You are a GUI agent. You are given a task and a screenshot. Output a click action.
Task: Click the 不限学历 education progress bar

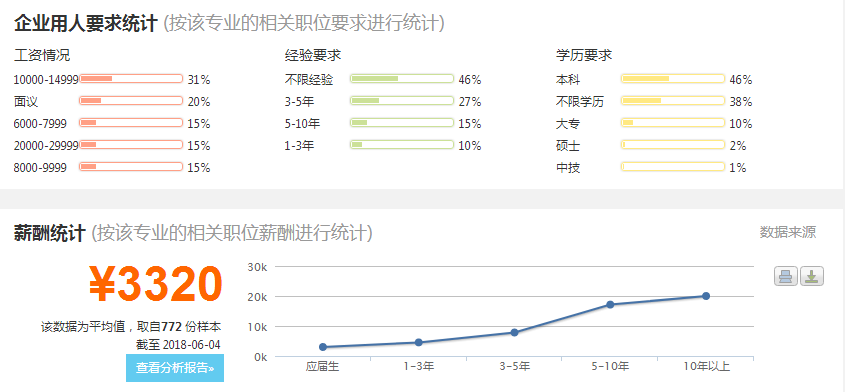[673, 100]
